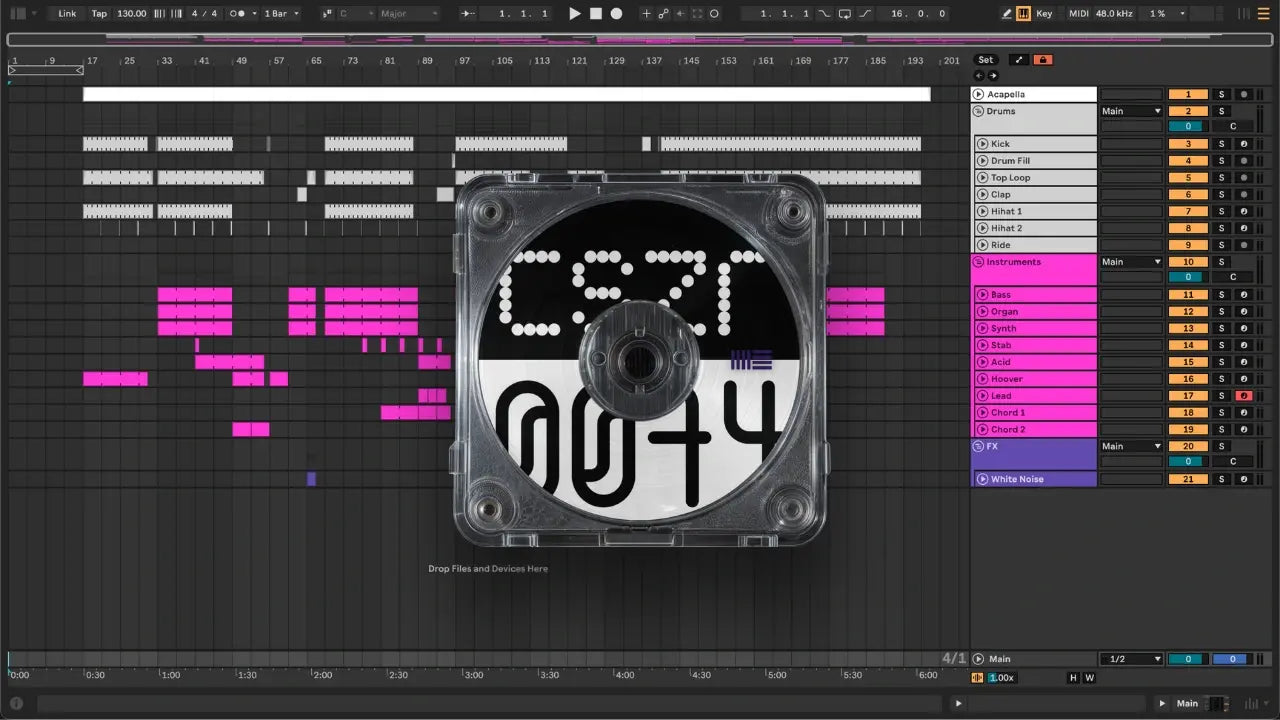
Task: Enable the arrangement loop switch
Action: [x=844, y=14]
